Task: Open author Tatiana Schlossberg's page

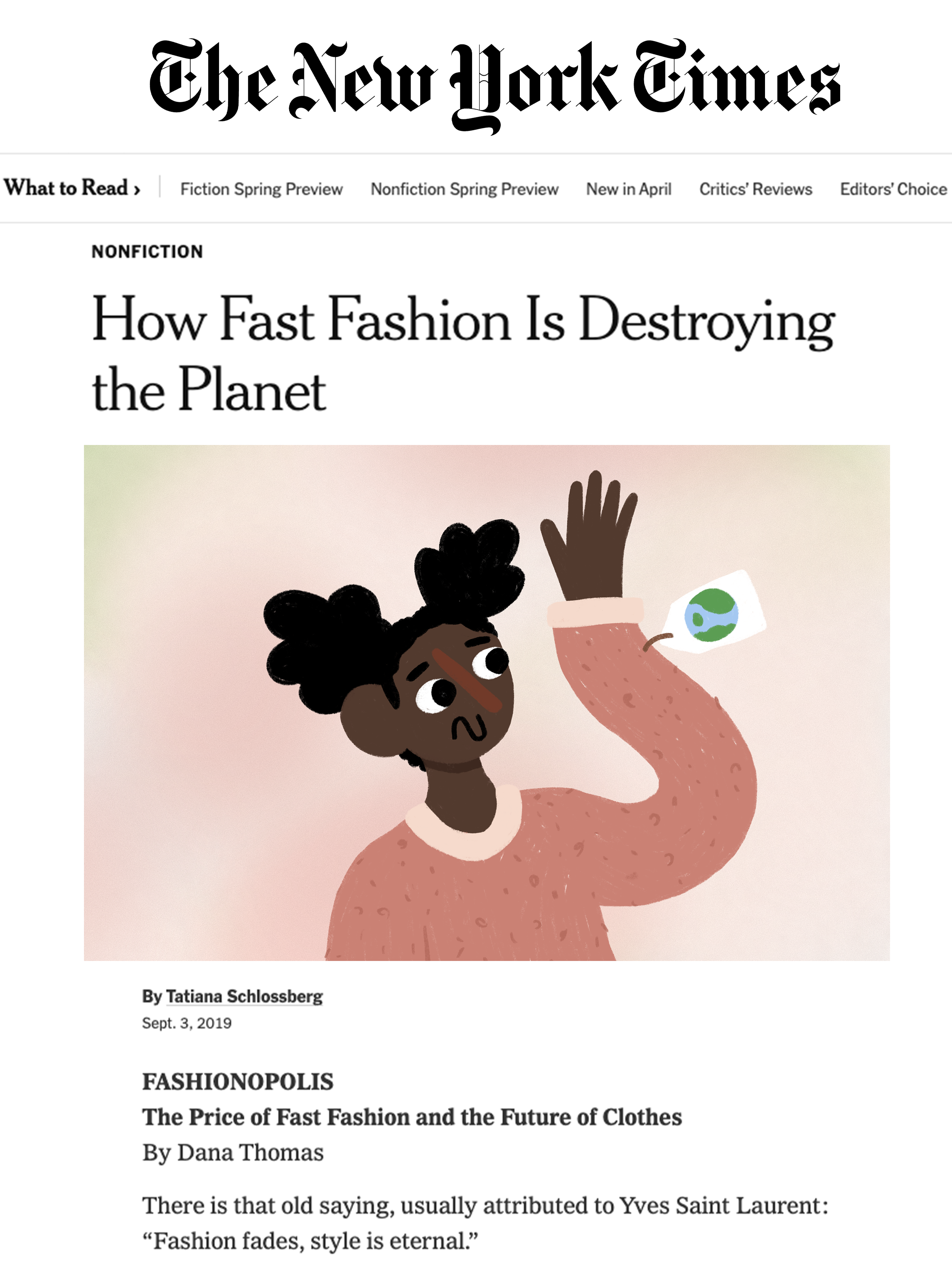Action: click(x=244, y=996)
